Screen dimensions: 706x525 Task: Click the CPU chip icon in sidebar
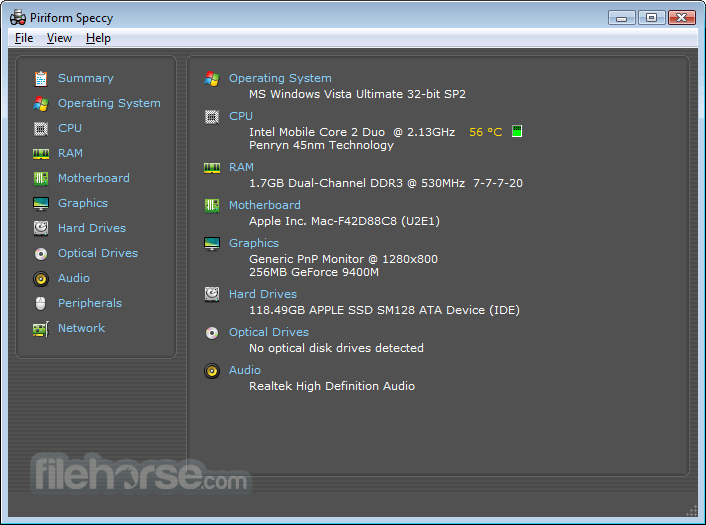click(x=41, y=129)
